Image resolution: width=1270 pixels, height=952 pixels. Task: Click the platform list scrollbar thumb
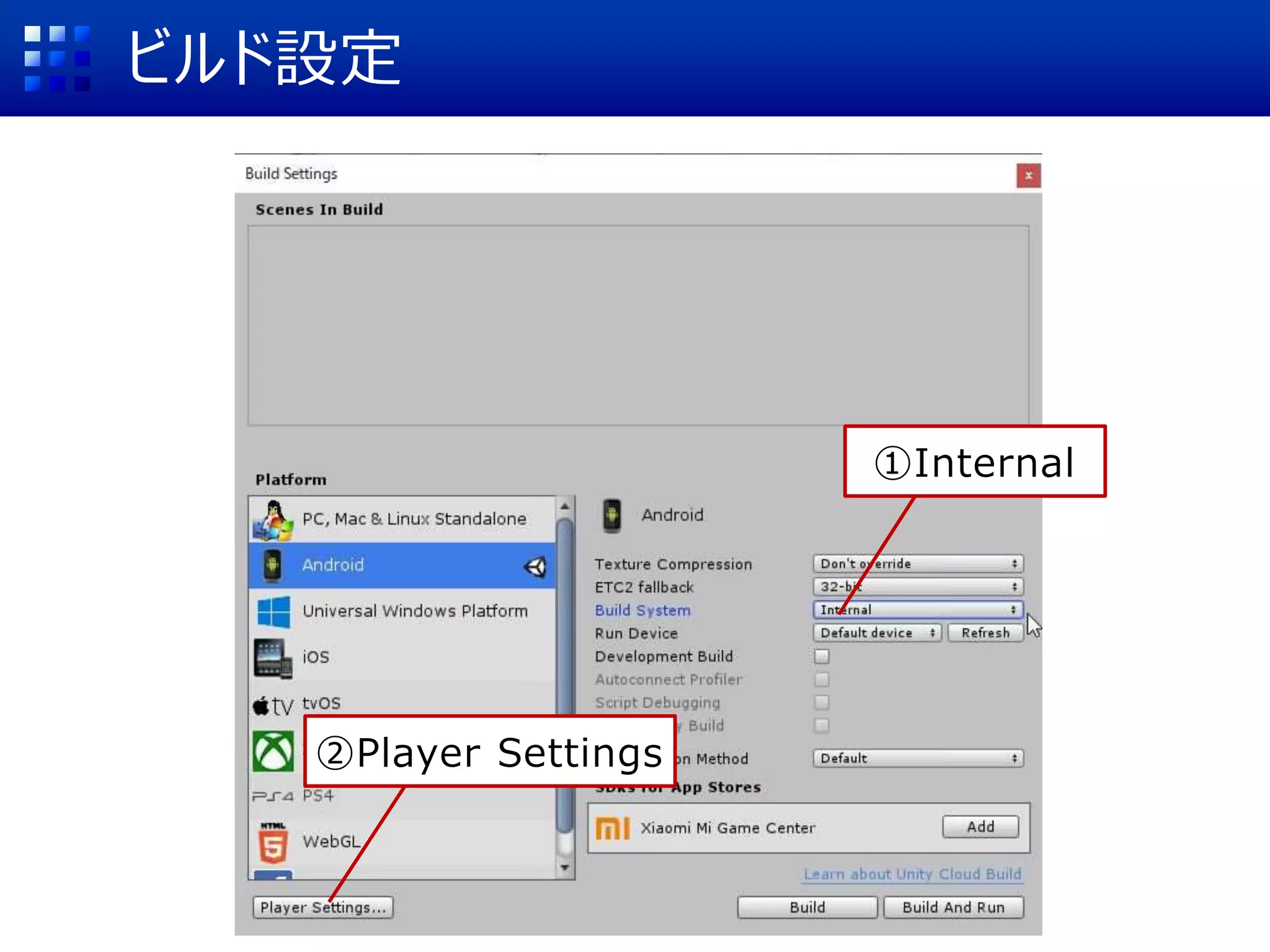click(564, 676)
